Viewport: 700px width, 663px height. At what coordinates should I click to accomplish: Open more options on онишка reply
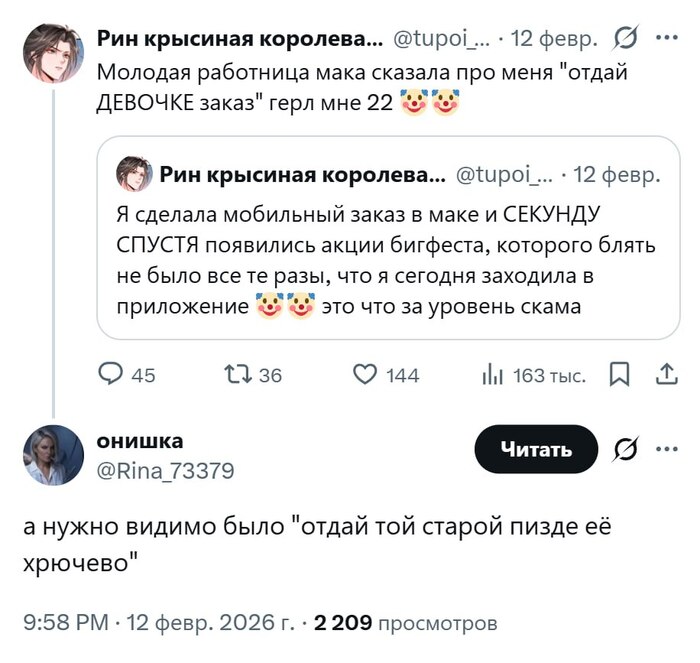[x=665, y=449]
